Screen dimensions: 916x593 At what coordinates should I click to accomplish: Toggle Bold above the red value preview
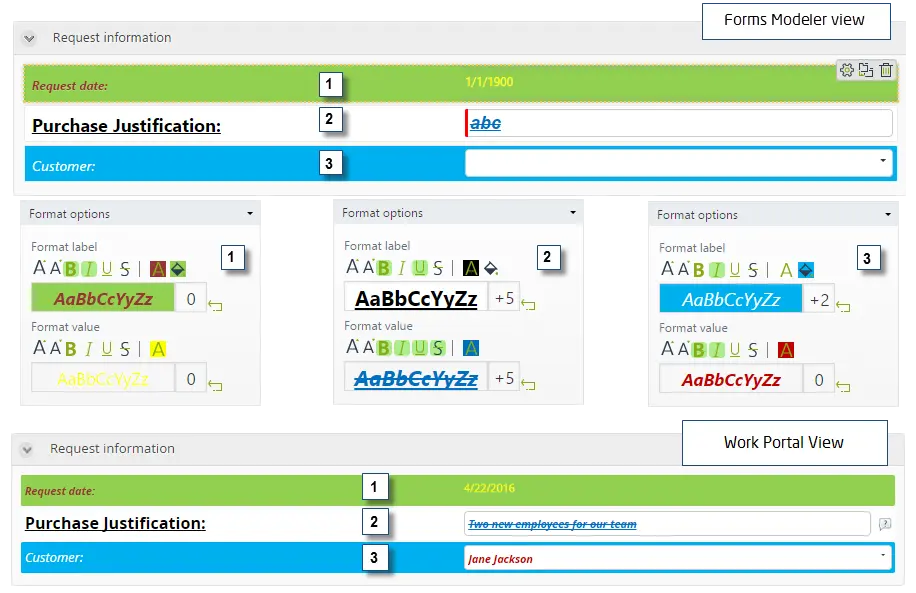click(x=699, y=350)
